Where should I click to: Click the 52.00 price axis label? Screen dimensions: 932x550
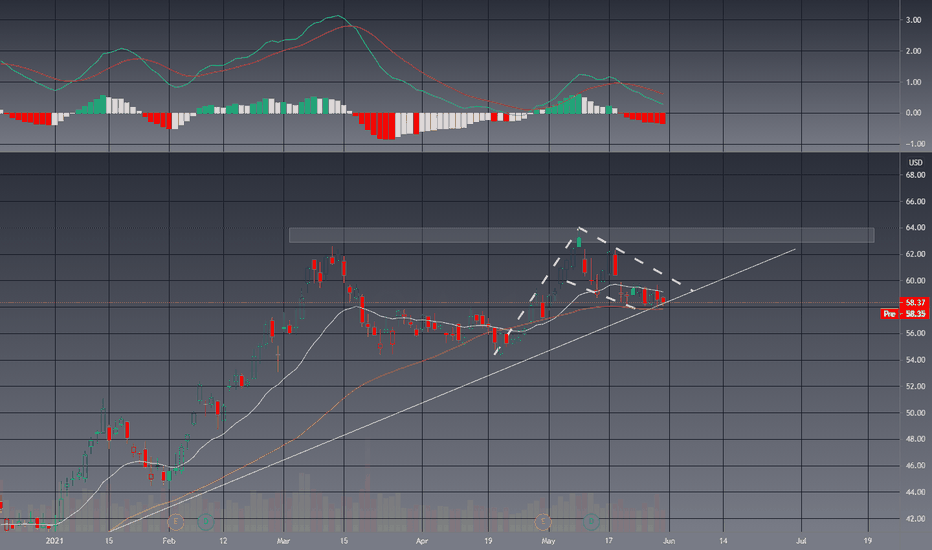coord(915,386)
